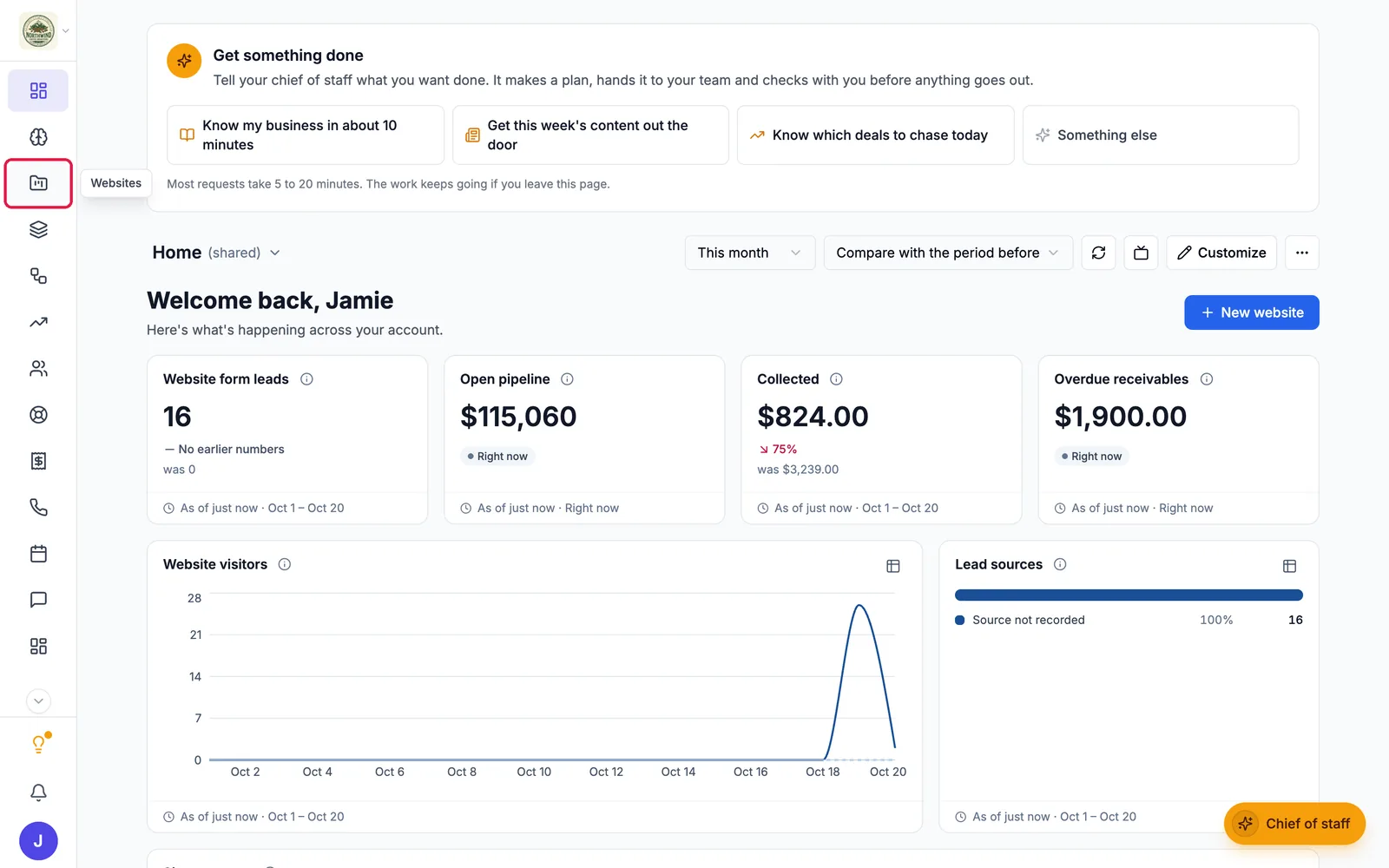Viewport: 1389px width, 868px height.
Task: Select Get this week's content out the door
Action: pos(590,135)
